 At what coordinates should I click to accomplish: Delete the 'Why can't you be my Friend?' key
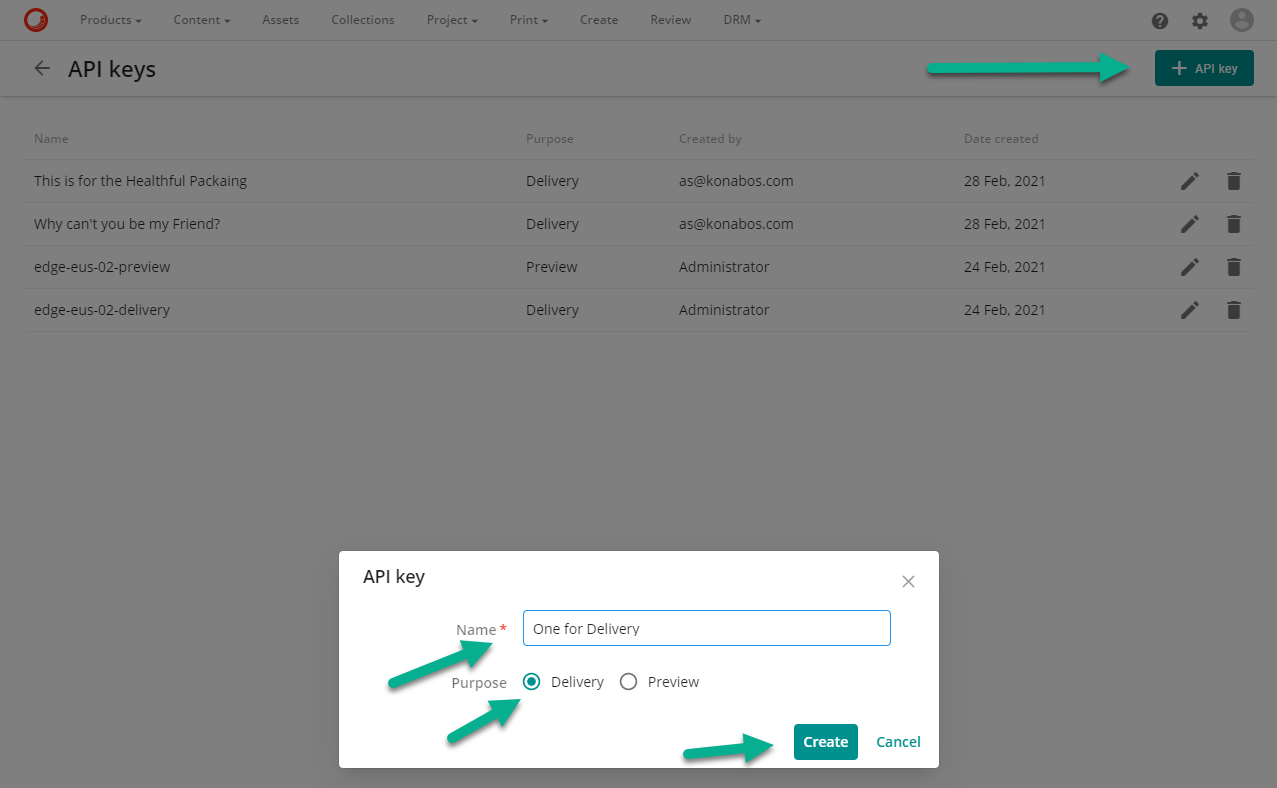coord(1234,224)
